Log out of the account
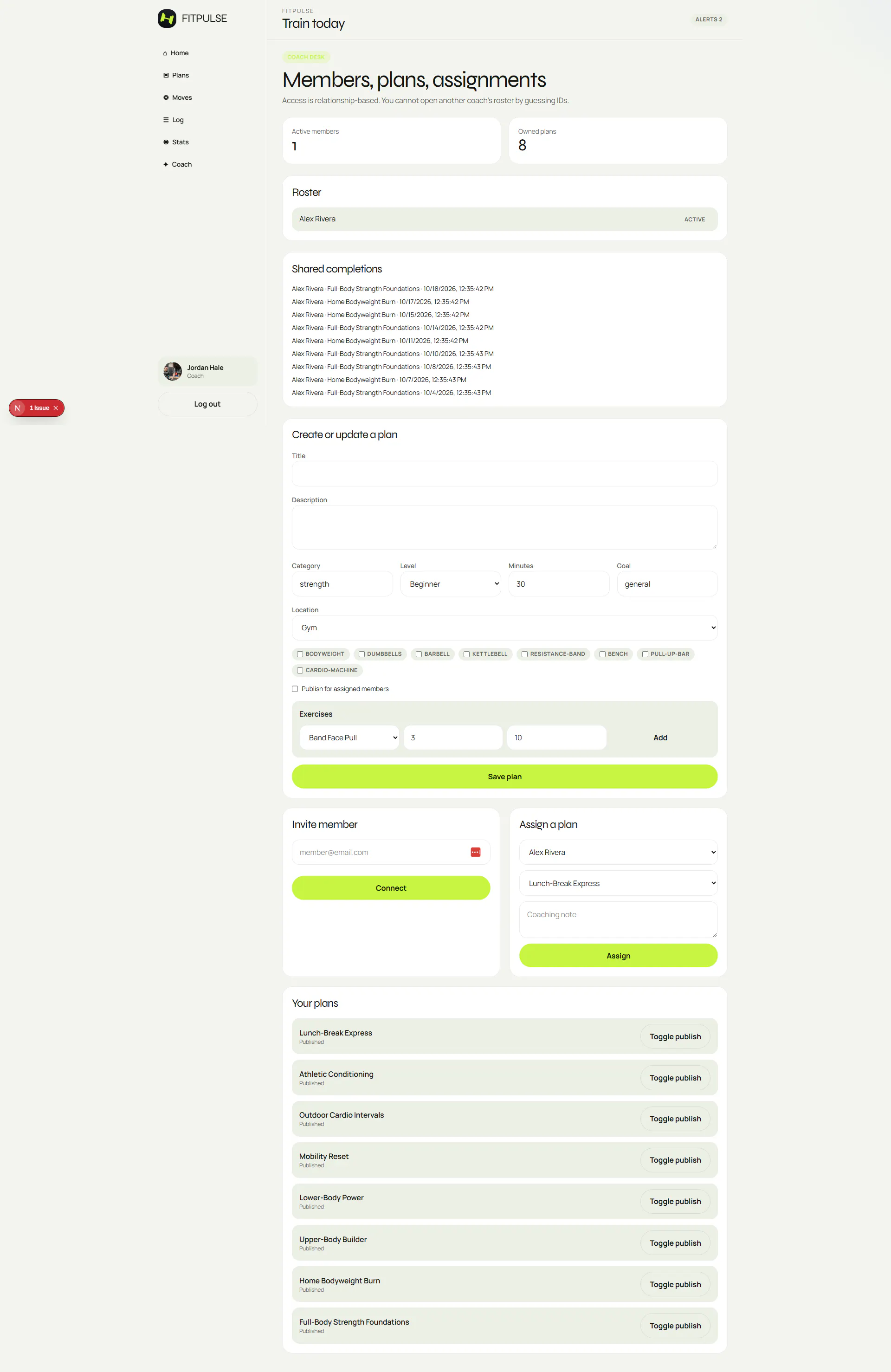Screen dimensions: 891x1372 tap(207, 404)
